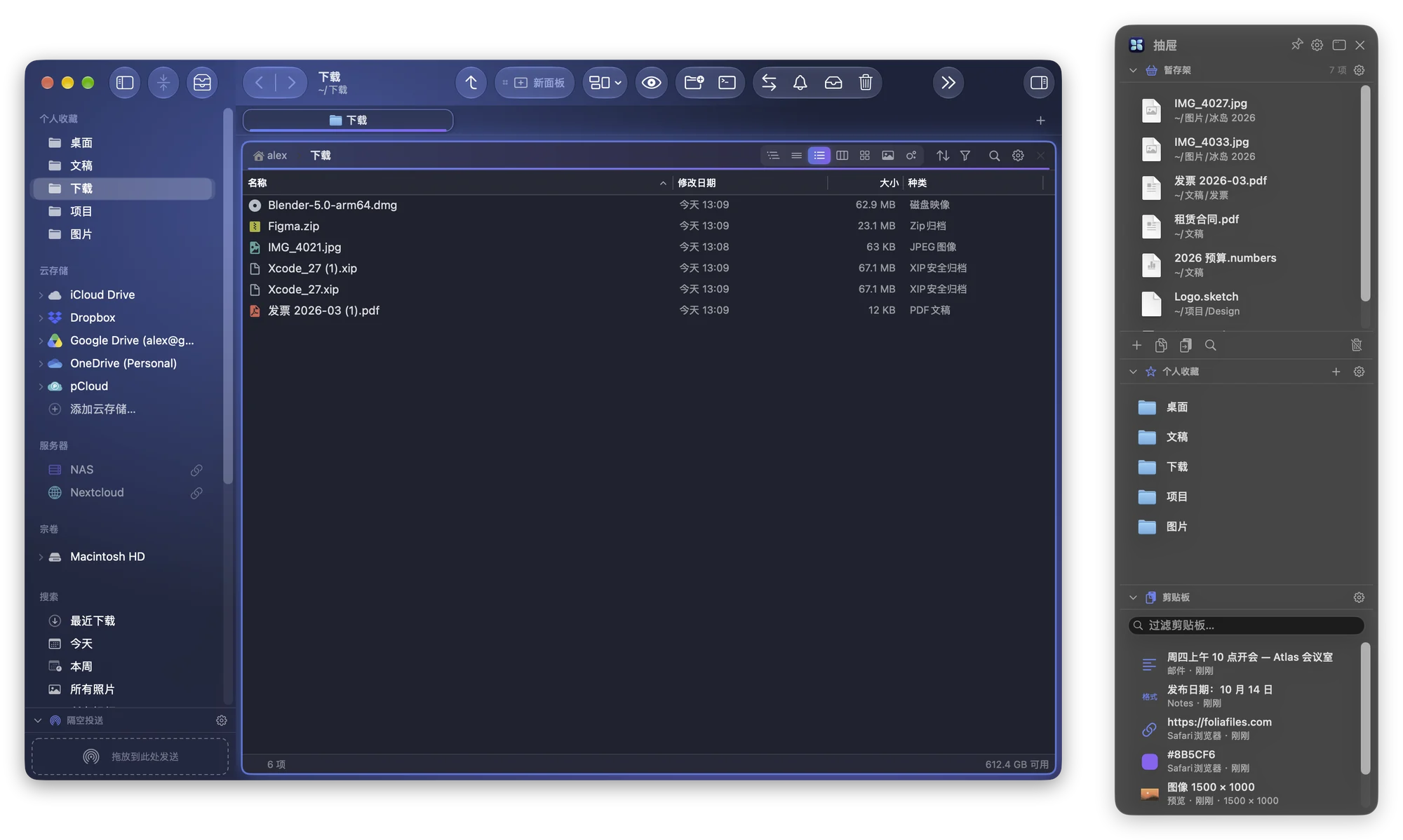Click the trash toolbar icon

point(865,83)
